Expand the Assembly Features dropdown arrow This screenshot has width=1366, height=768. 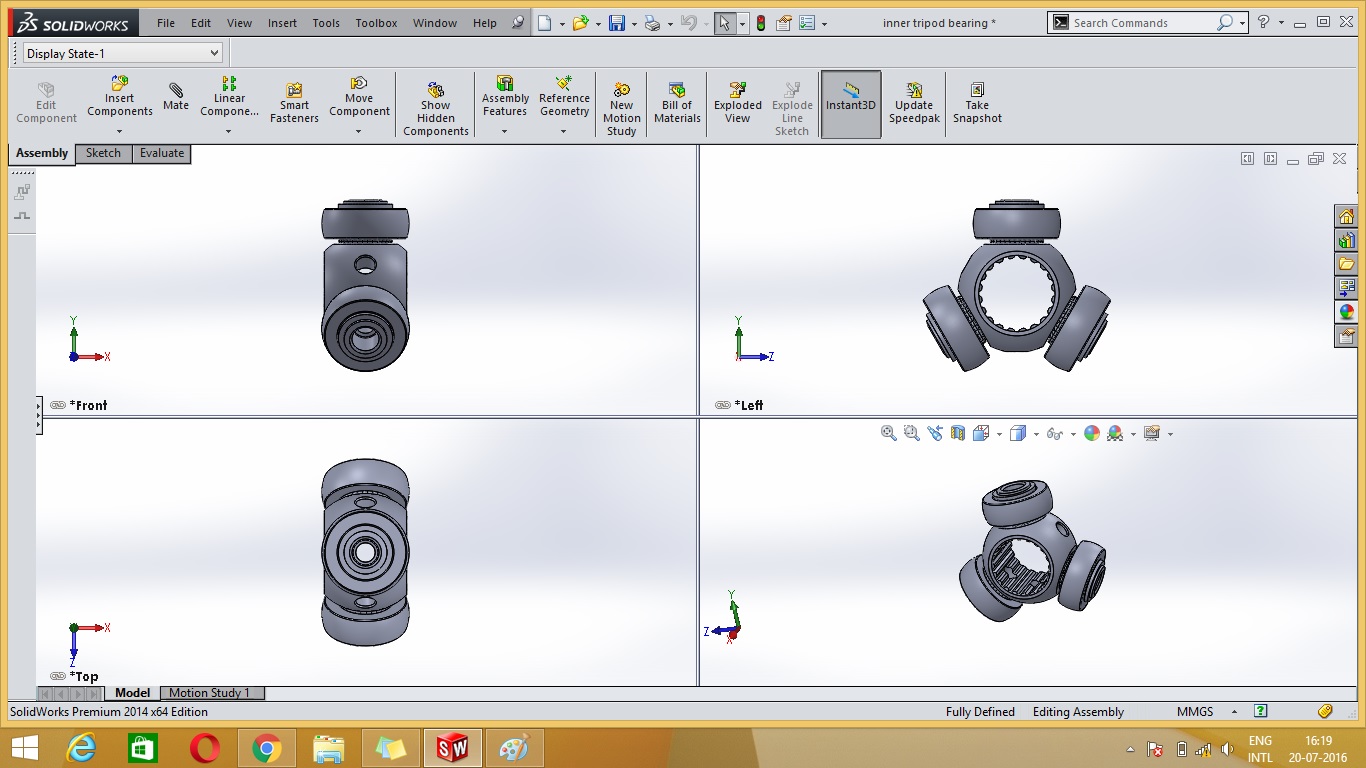click(x=505, y=131)
